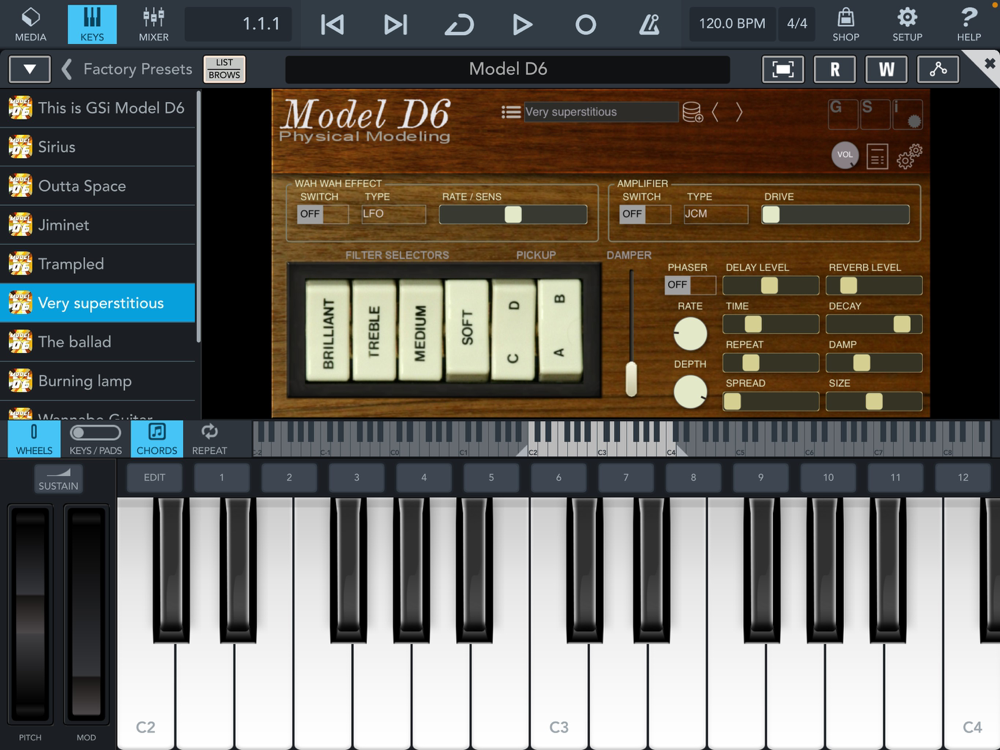This screenshot has width=1000, height=750.
Task: Adjust the Amplifier DRIVE slider
Action: pos(835,214)
